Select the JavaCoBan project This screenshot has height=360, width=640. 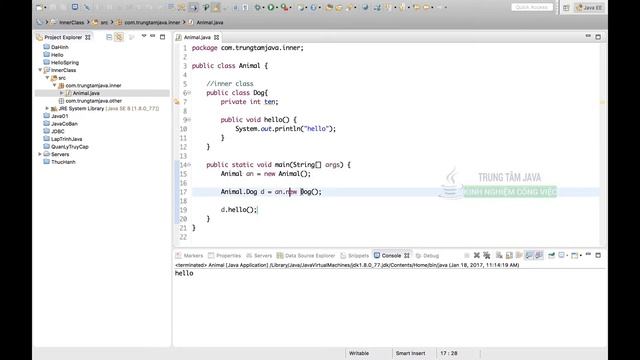click(64, 124)
